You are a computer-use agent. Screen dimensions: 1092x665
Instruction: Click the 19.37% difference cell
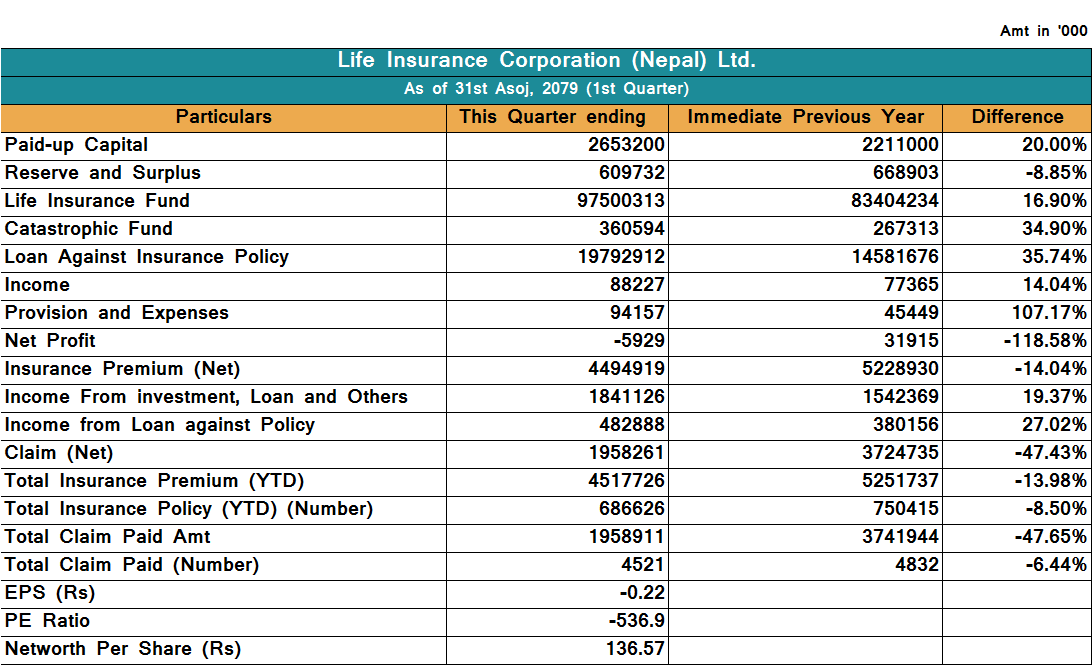(1054, 397)
